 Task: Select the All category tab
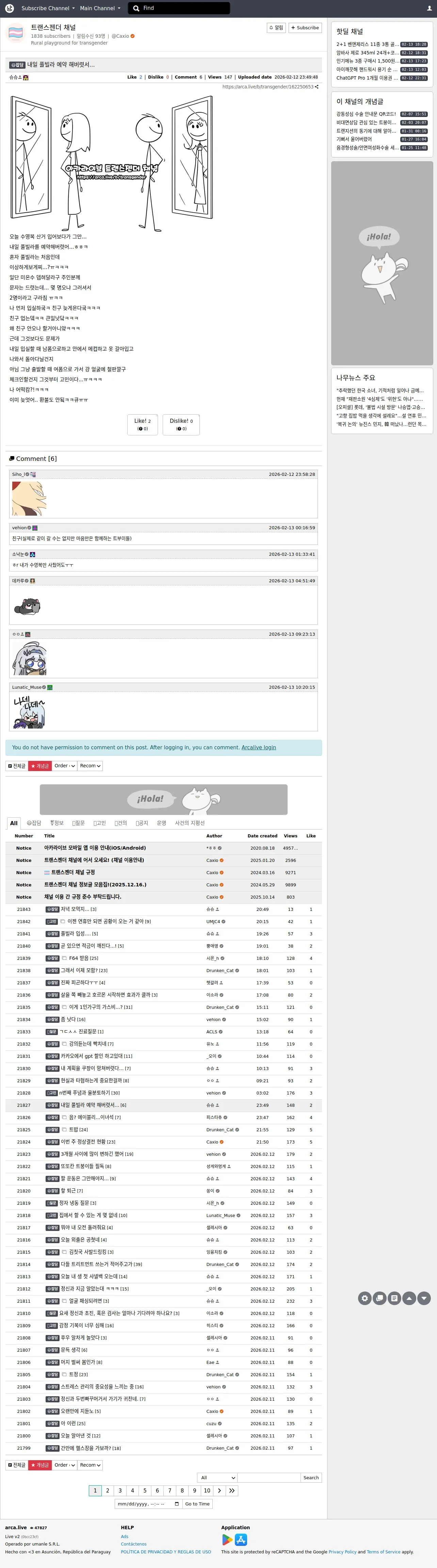(x=13, y=823)
